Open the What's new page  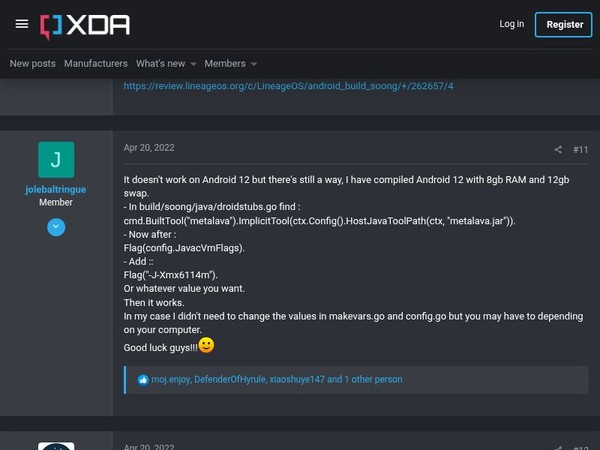pyautogui.click(x=160, y=64)
